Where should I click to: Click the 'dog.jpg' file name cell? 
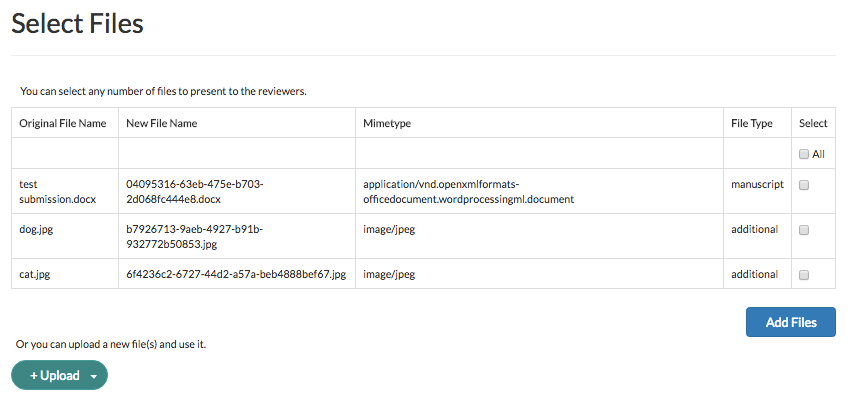(36, 230)
